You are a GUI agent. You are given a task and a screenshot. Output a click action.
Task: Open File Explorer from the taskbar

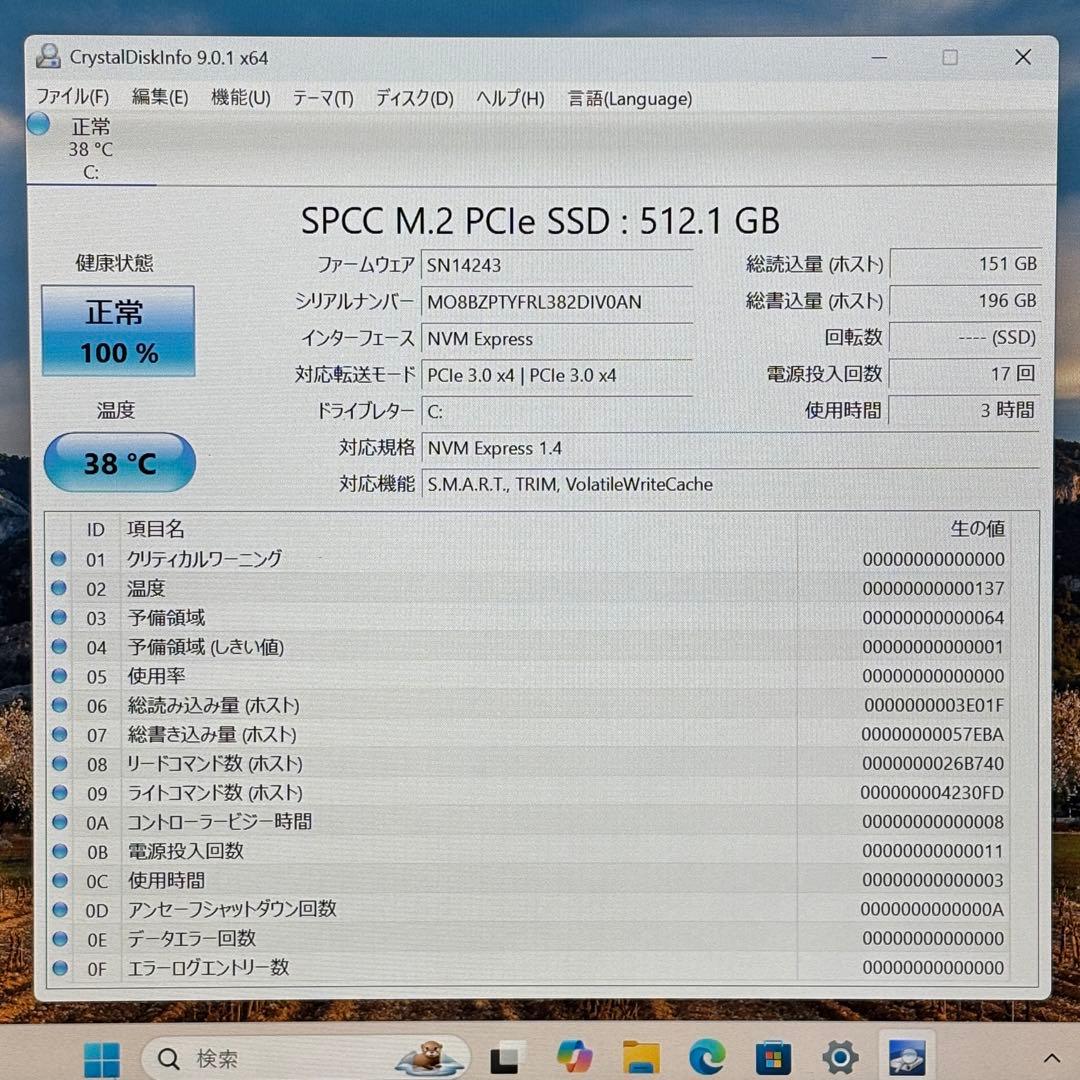click(x=641, y=1057)
